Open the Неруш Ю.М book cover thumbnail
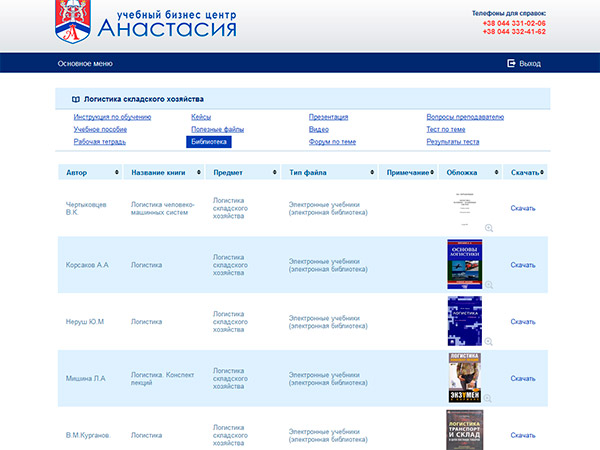 pos(464,321)
